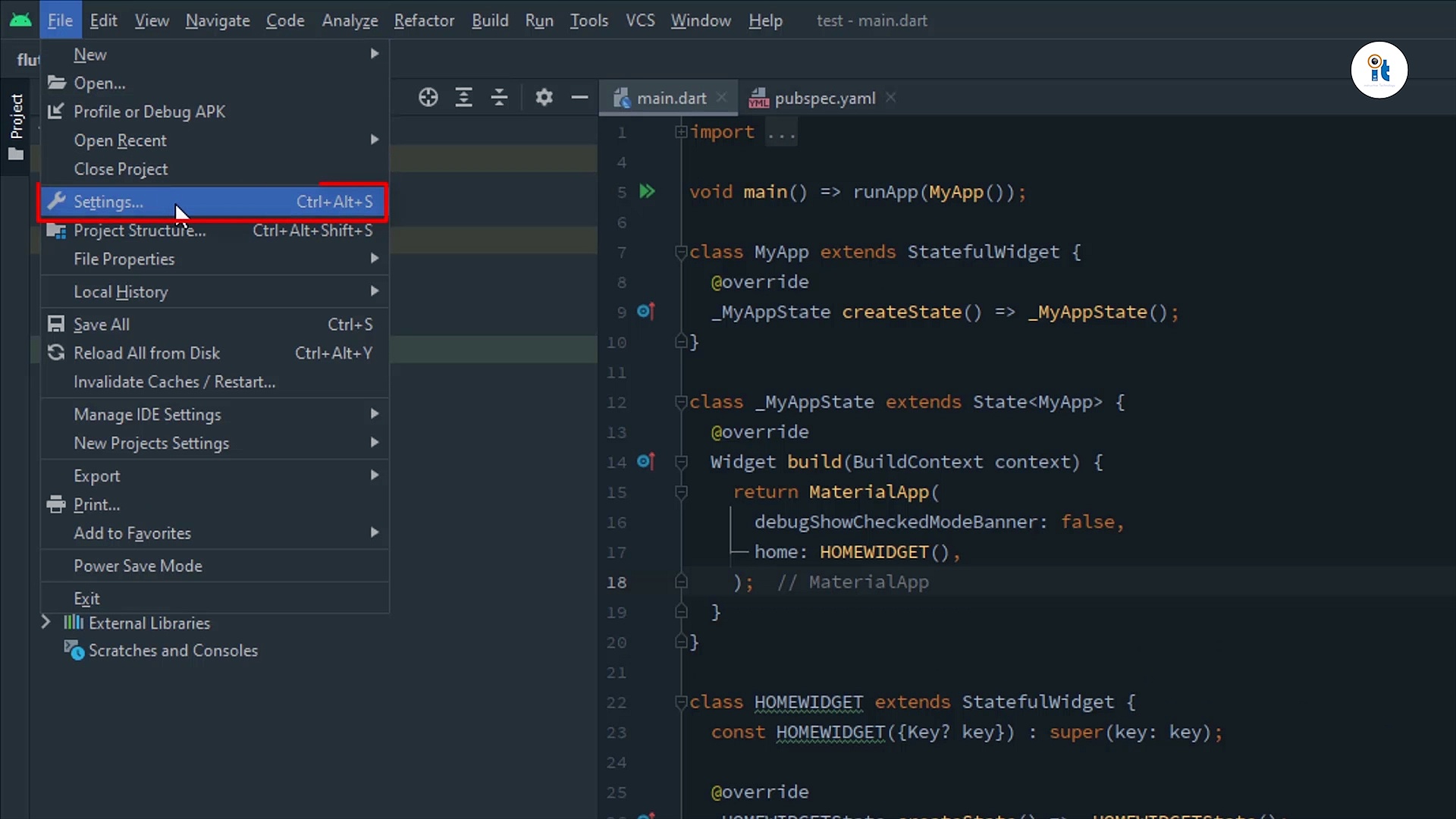1456x819 pixels.
Task: Open the Build menu
Action: click(490, 20)
